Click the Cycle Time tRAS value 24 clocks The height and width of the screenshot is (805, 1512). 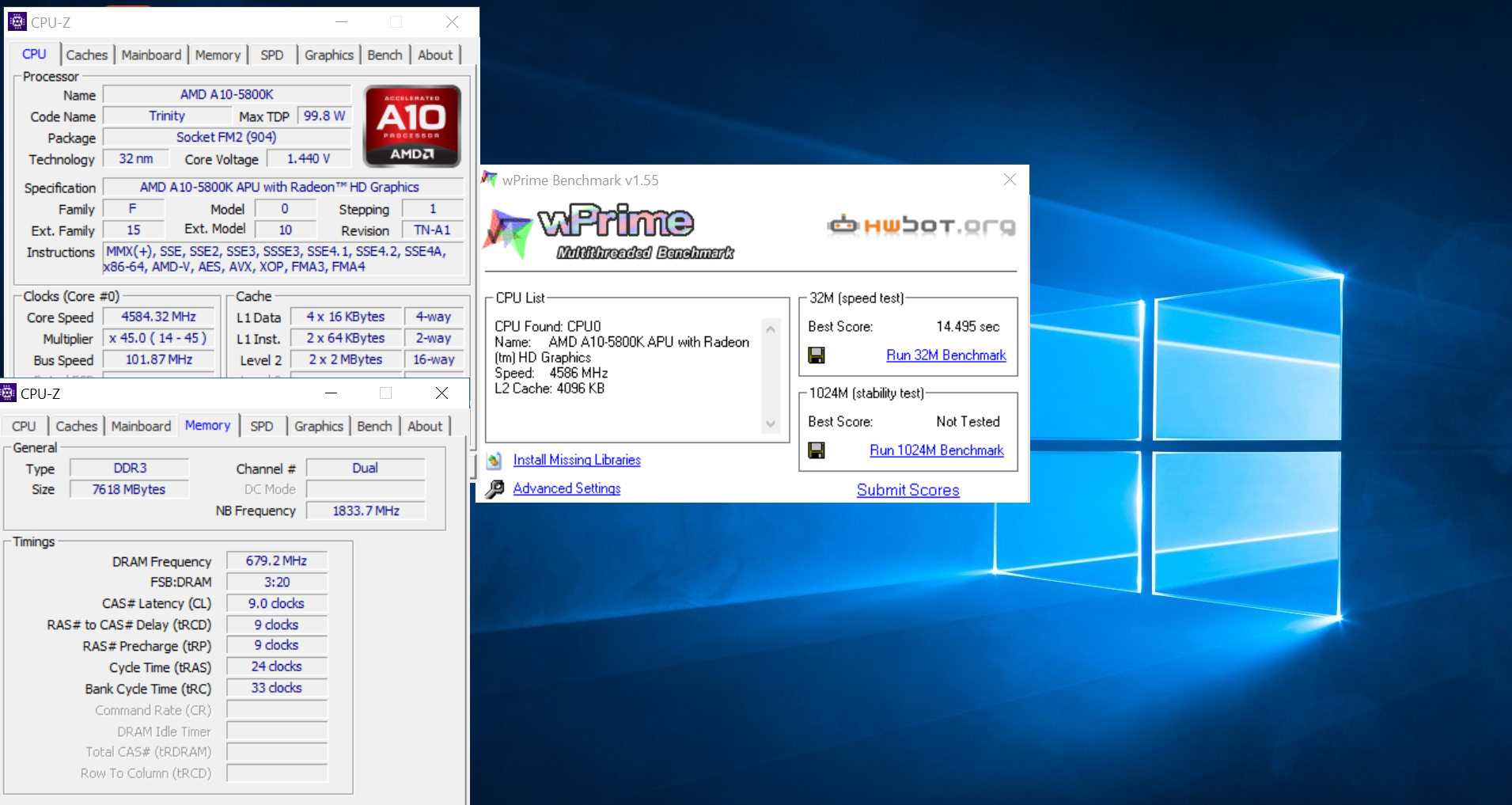pos(277,666)
